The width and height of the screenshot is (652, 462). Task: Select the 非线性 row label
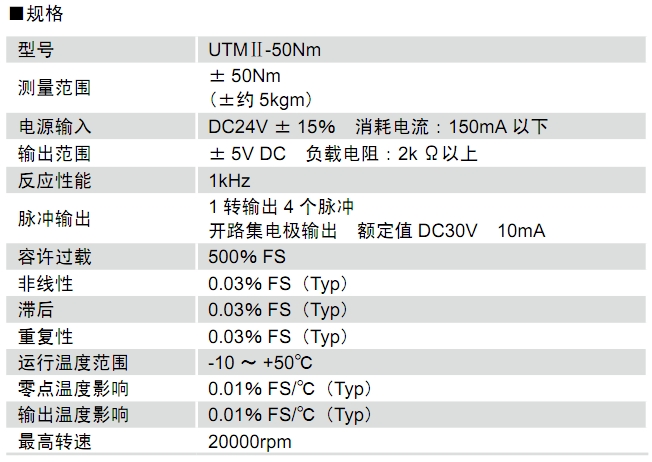45,284
